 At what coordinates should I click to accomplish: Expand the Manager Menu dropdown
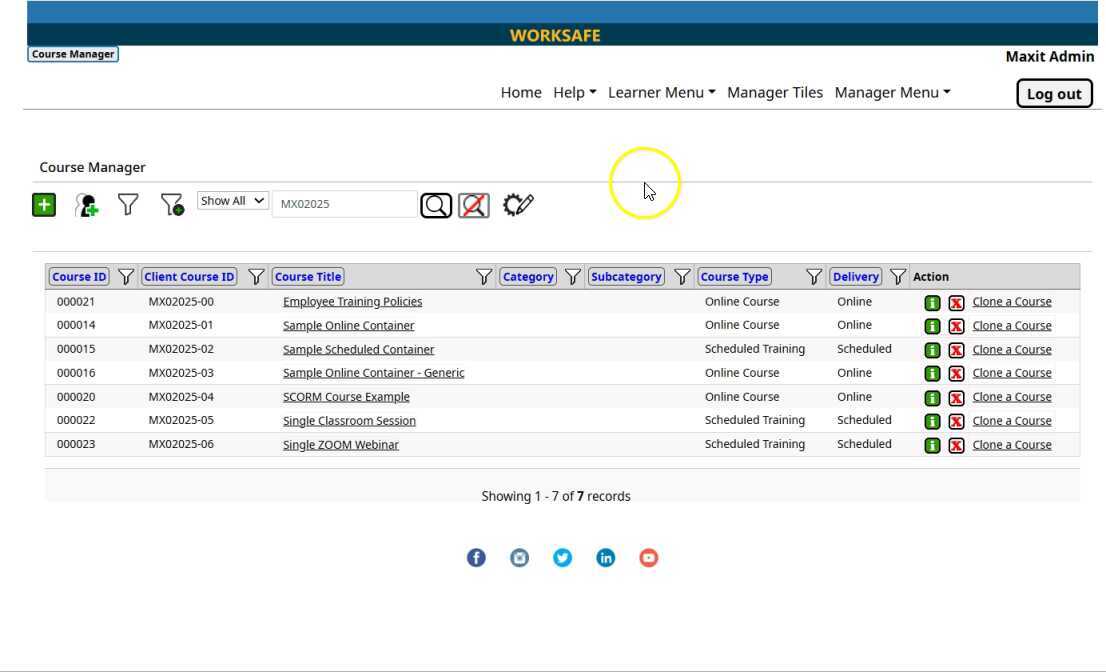click(892, 92)
